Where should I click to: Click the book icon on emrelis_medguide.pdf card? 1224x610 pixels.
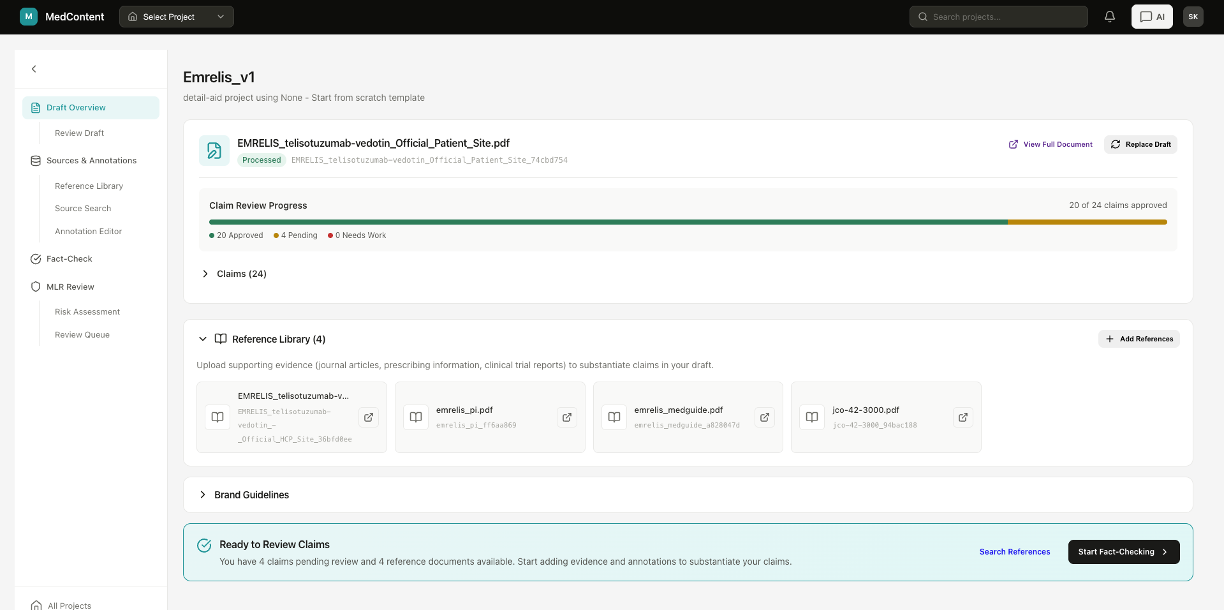[614, 417]
